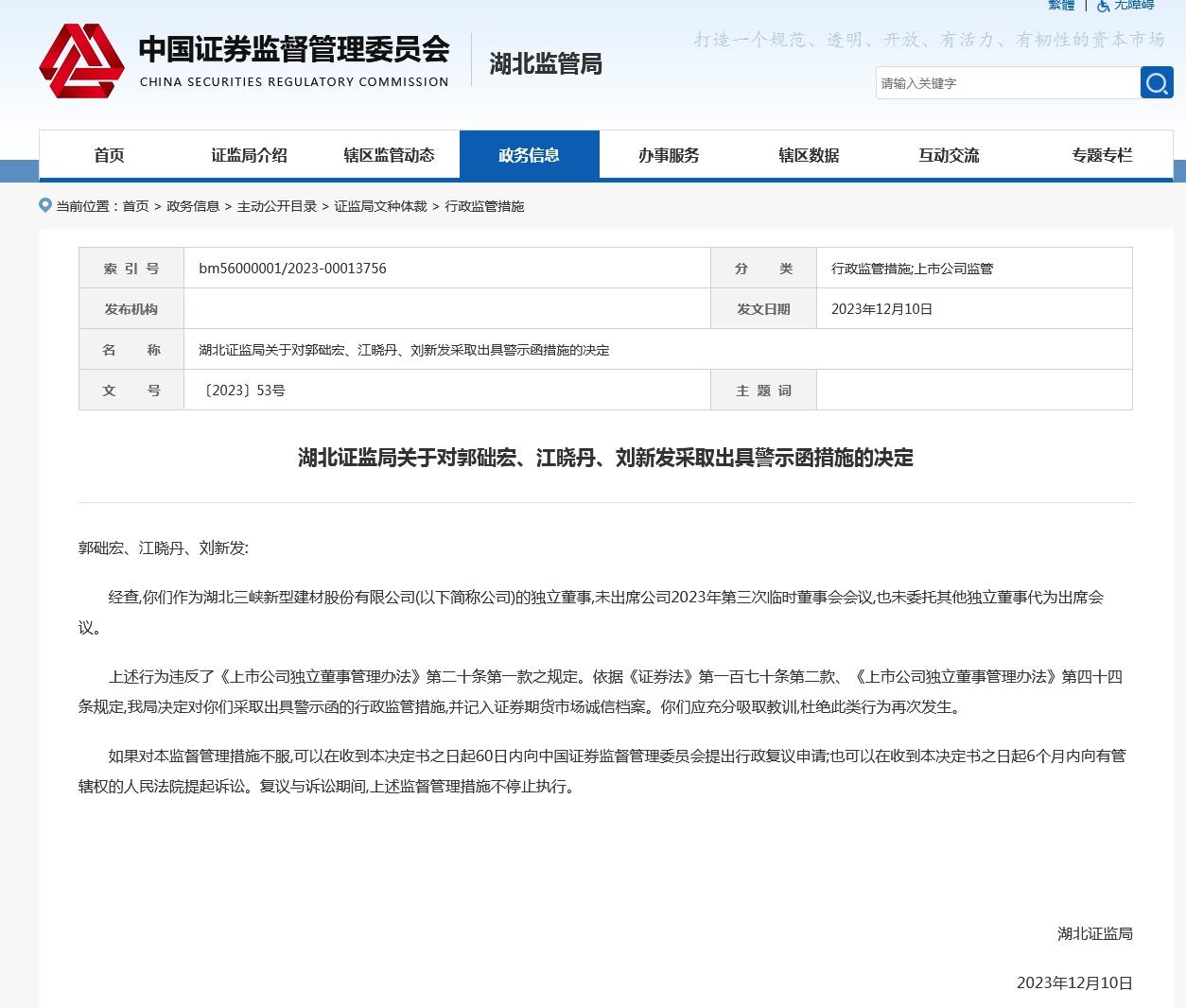
Task: Open the 首页 navigation tab
Action: pos(109,155)
